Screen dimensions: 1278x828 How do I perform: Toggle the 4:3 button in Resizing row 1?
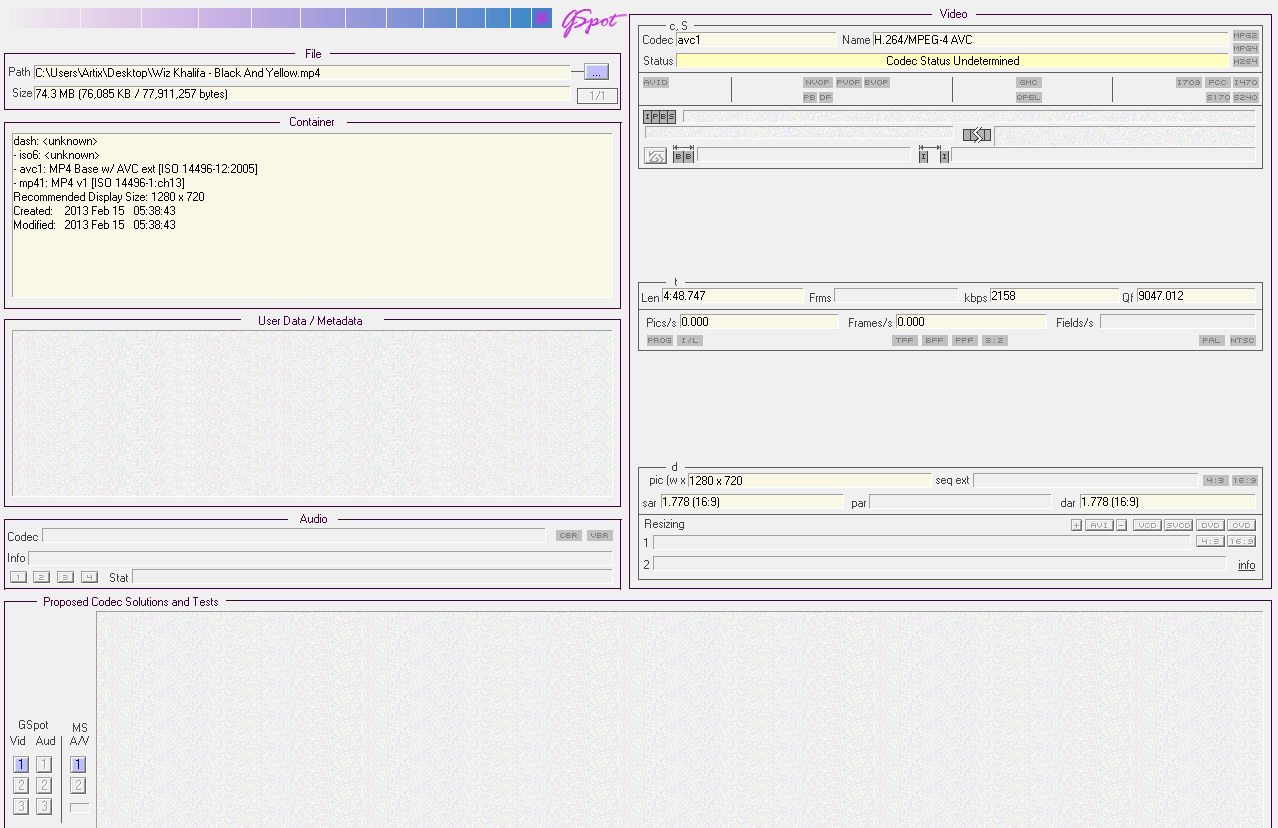[1211, 541]
